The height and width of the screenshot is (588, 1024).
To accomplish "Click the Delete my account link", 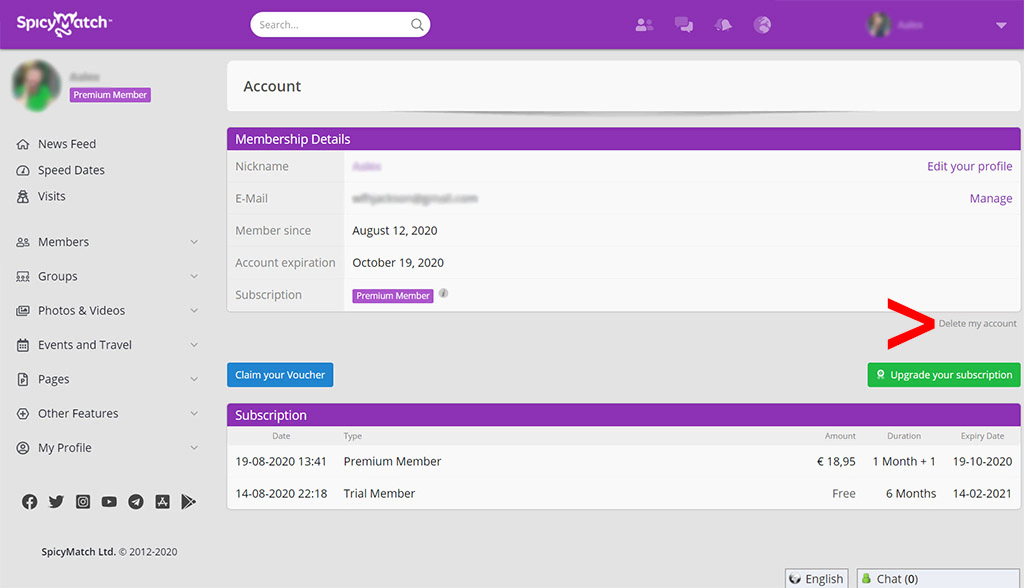I will pyautogui.click(x=977, y=323).
